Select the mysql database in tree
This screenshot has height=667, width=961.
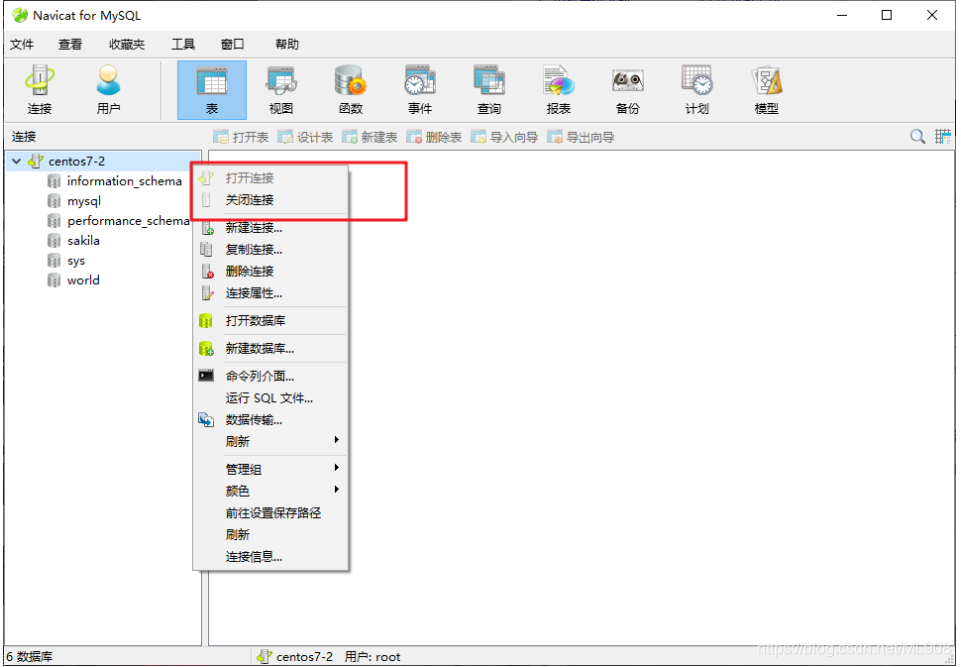(x=84, y=201)
